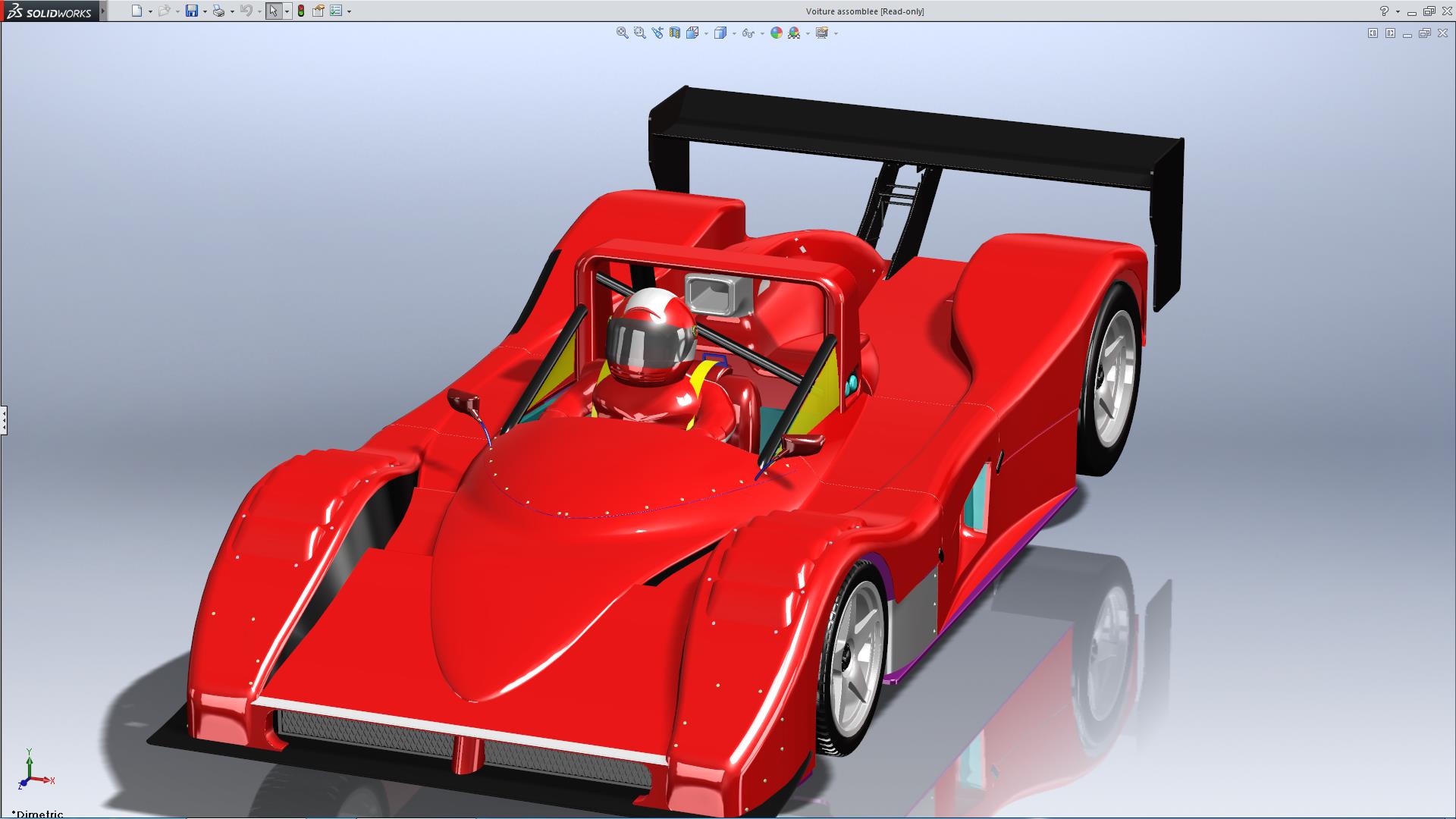Click the Apply Scene icon

[x=794, y=33]
